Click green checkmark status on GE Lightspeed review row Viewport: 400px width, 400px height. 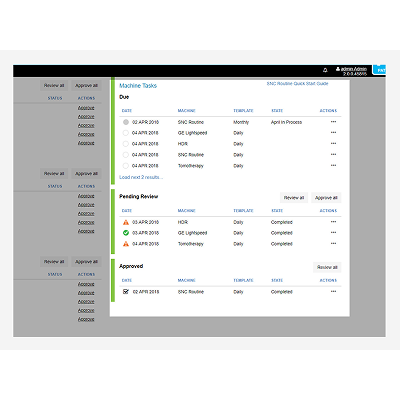pyautogui.click(x=126, y=233)
